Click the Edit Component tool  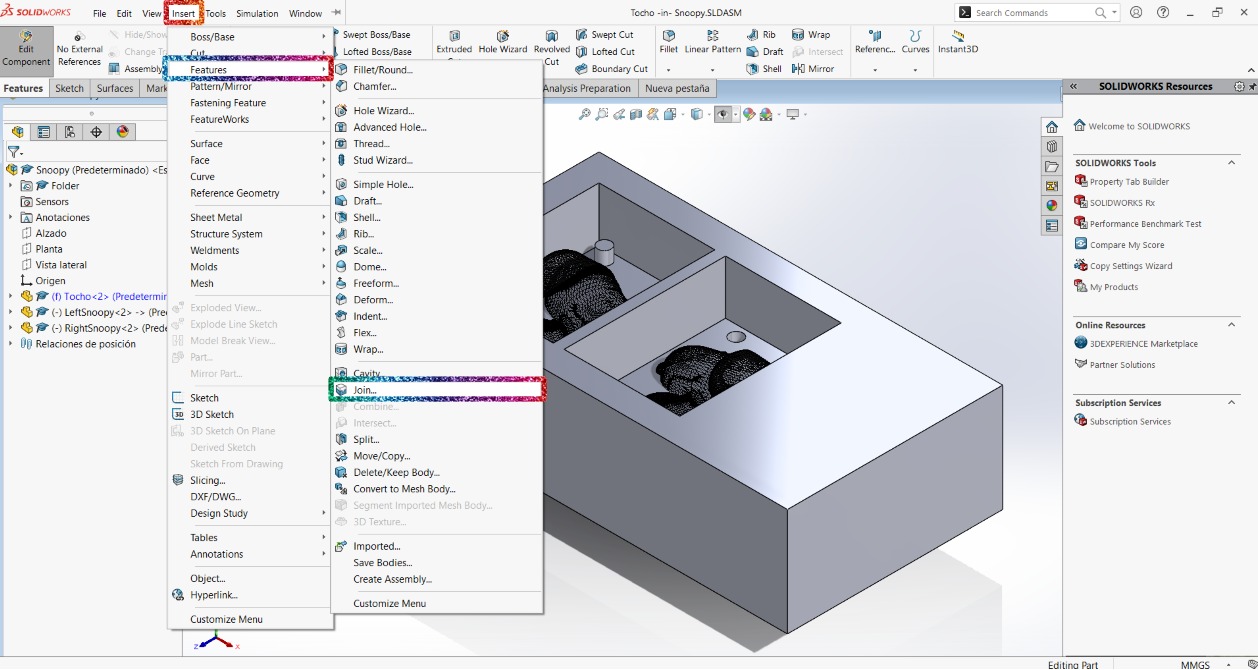click(x=26, y=49)
